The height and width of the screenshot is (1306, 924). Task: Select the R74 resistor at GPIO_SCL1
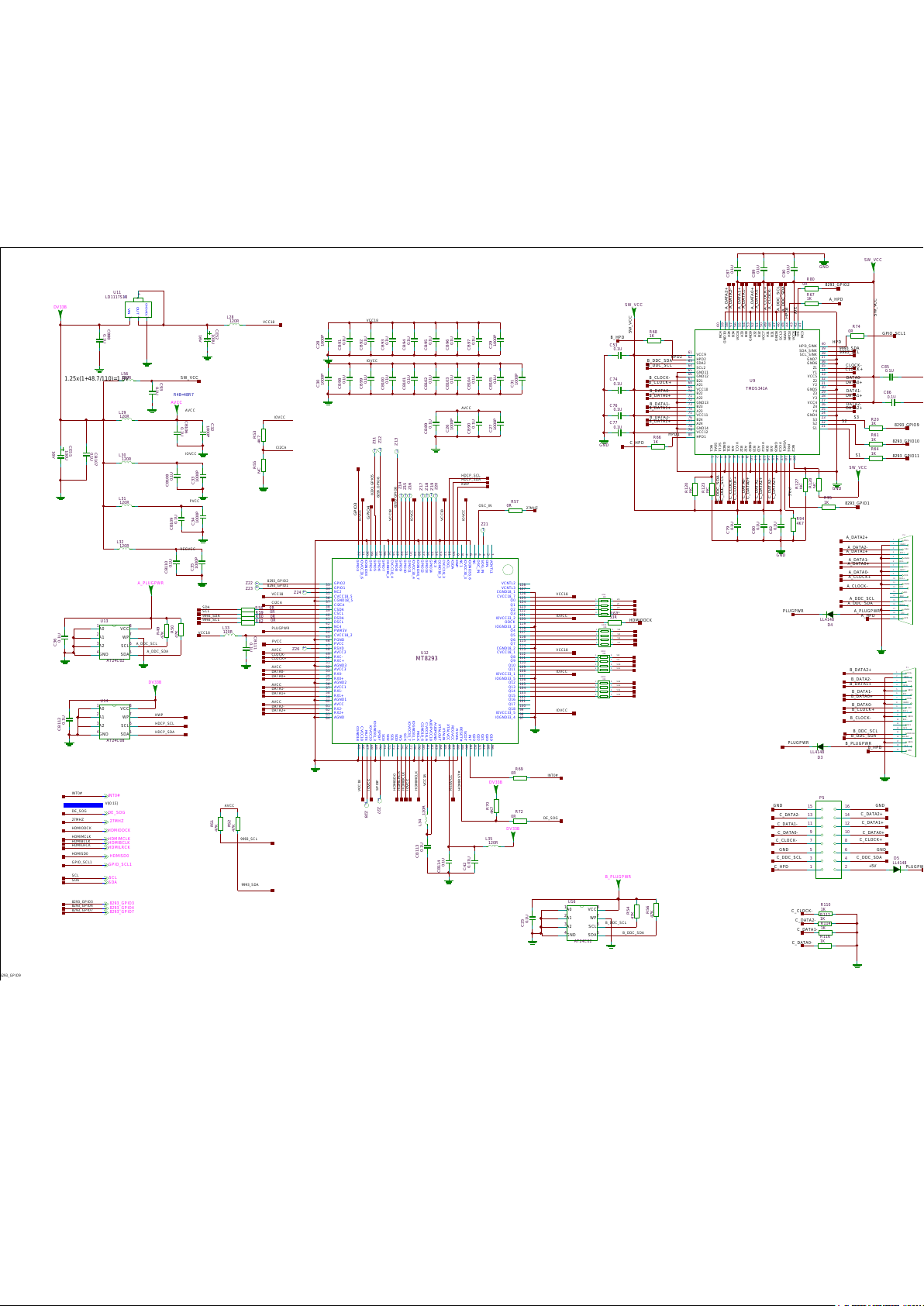(x=857, y=336)
